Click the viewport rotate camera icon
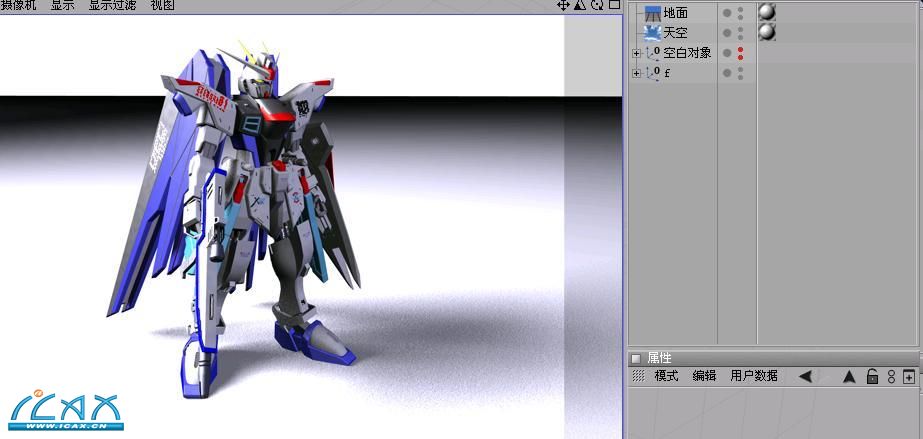923x439 pixels. 596,5
